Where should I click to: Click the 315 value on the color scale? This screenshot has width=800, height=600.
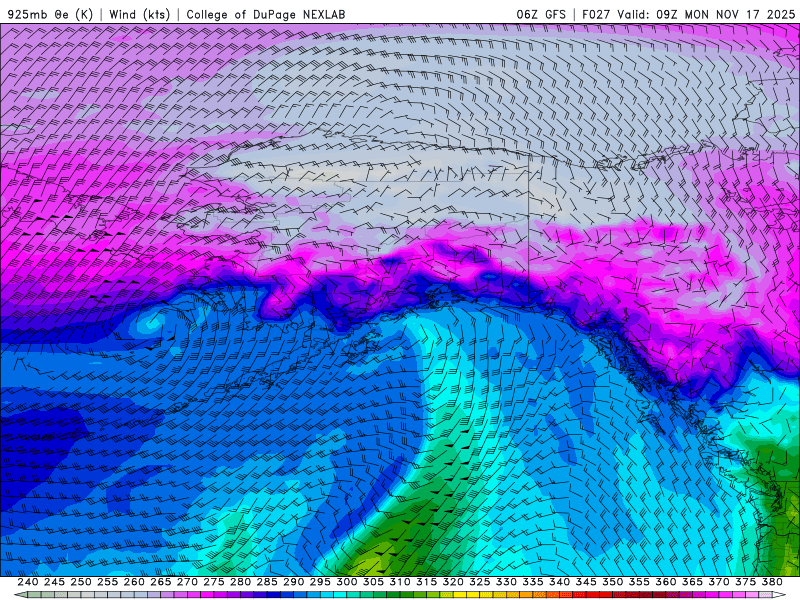[x=426, y=582]
